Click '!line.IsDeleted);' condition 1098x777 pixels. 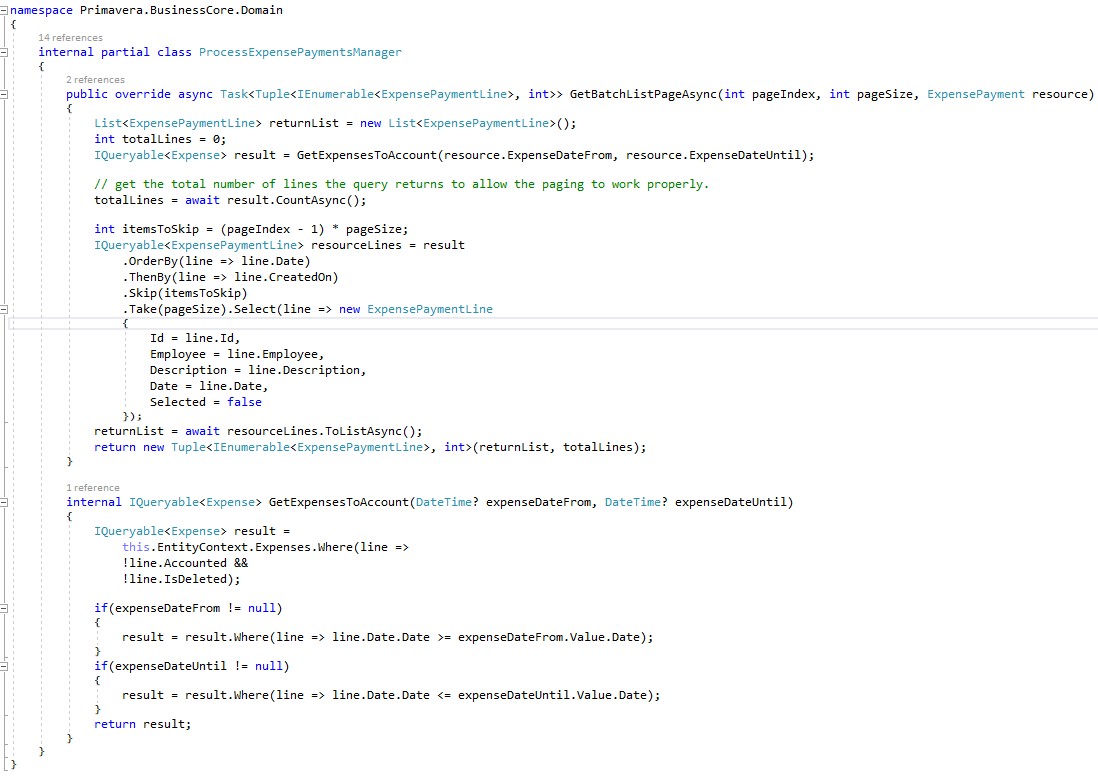[x=181, y=580]
